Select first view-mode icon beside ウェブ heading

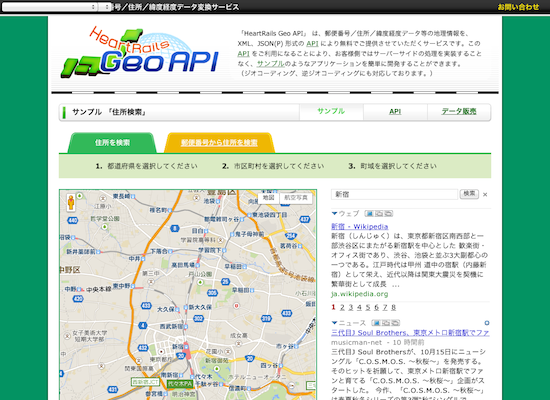click(369, 213)
